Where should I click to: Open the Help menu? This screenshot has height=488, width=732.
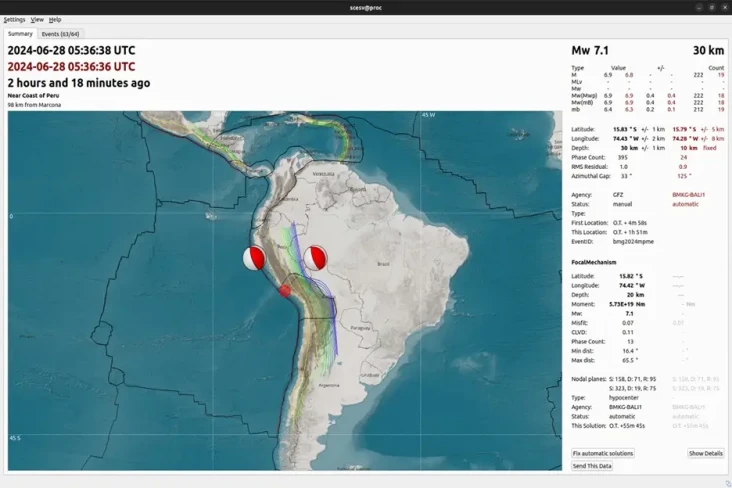tap(55, 20)
